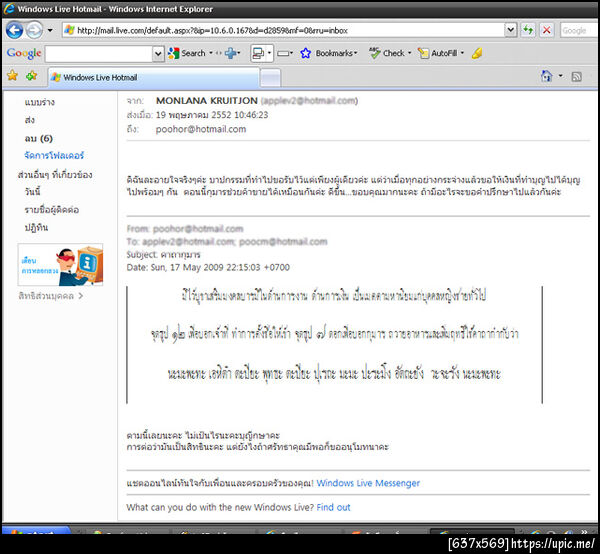Click the RSS feeds icon
The width and height of the screenshot is (600, 554).
pos(576,77)
